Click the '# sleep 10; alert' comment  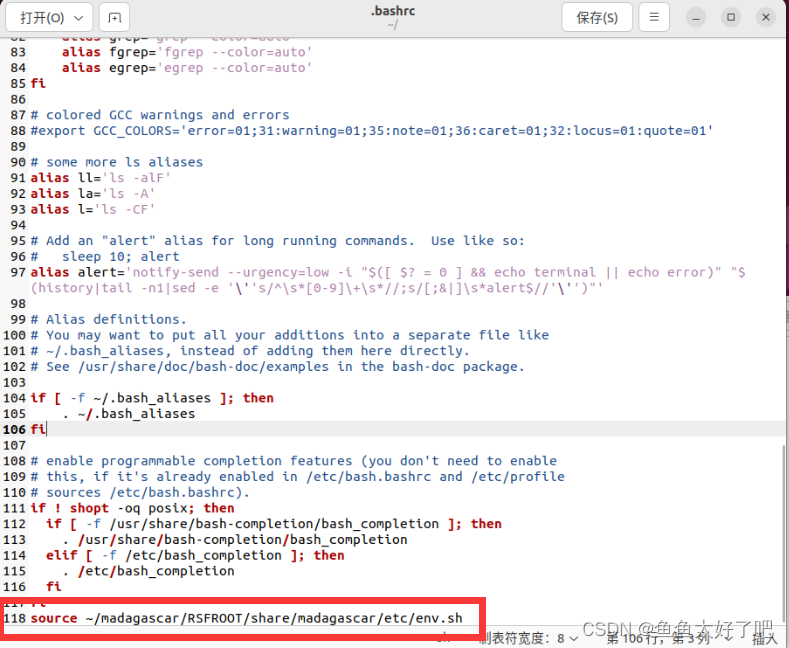click(105, 257)
